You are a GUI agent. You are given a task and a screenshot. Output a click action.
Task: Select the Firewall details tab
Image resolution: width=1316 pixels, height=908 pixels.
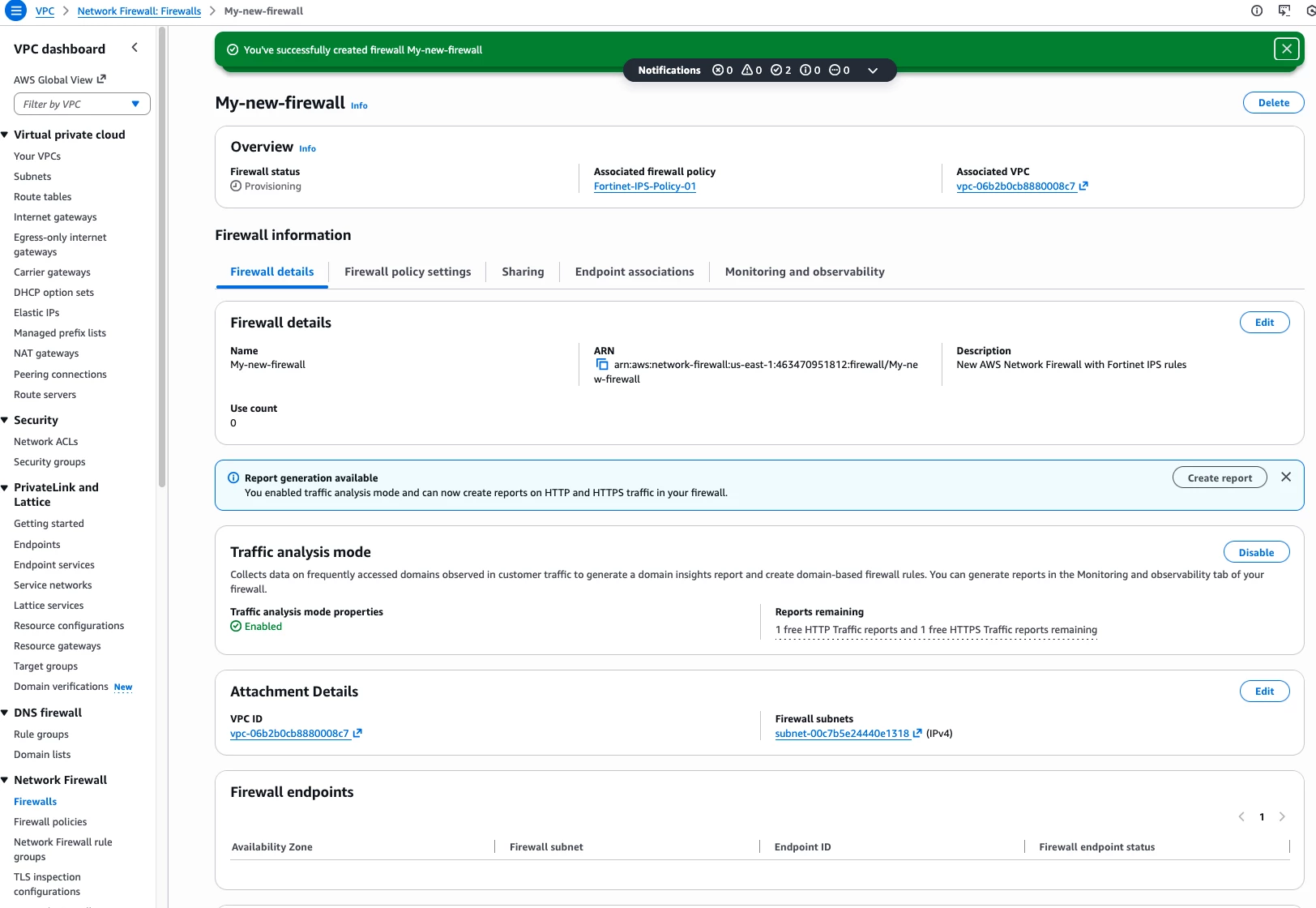[271, 272]
